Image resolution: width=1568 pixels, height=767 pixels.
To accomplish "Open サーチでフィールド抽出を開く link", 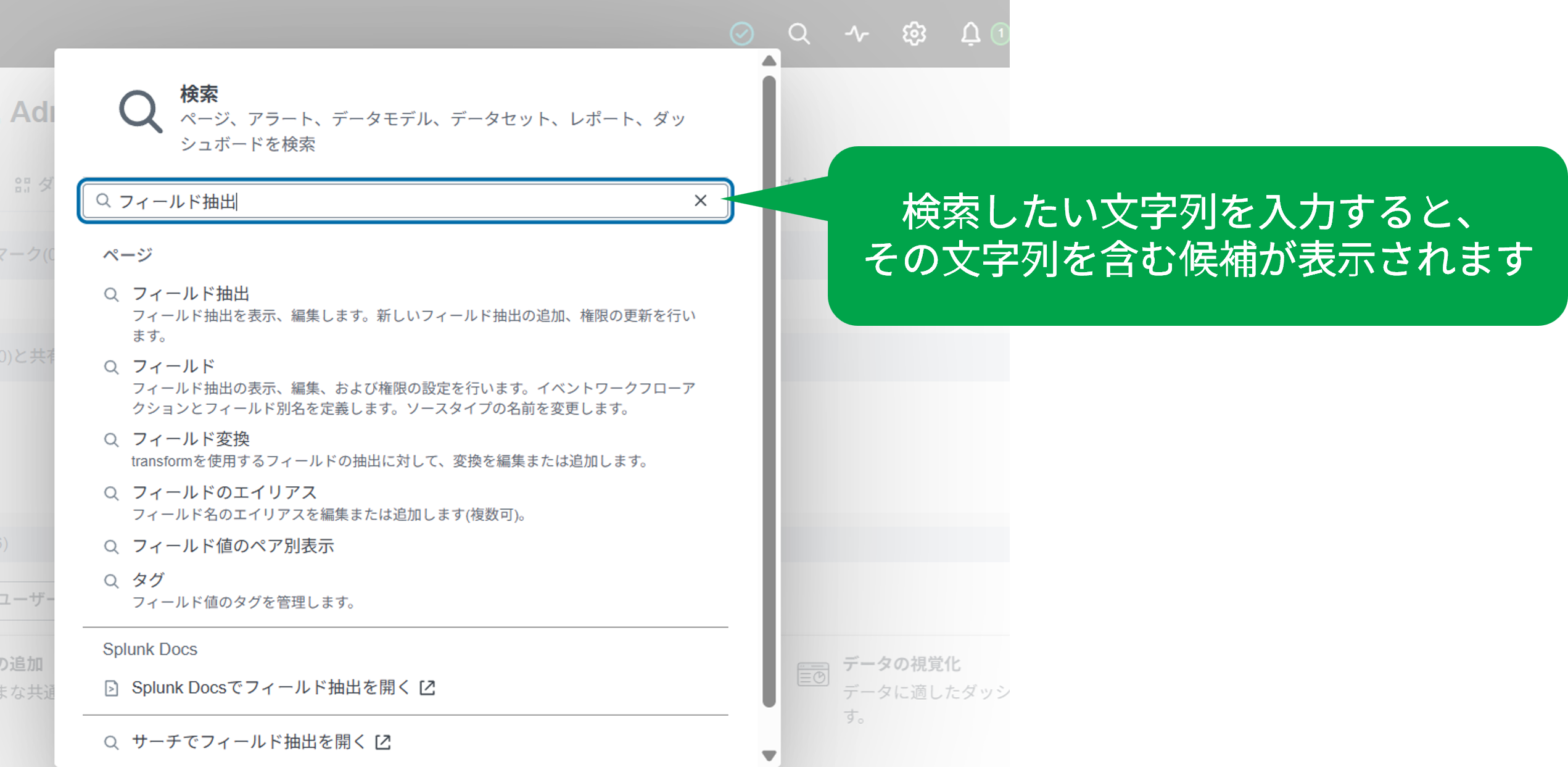I will (249, 742).
